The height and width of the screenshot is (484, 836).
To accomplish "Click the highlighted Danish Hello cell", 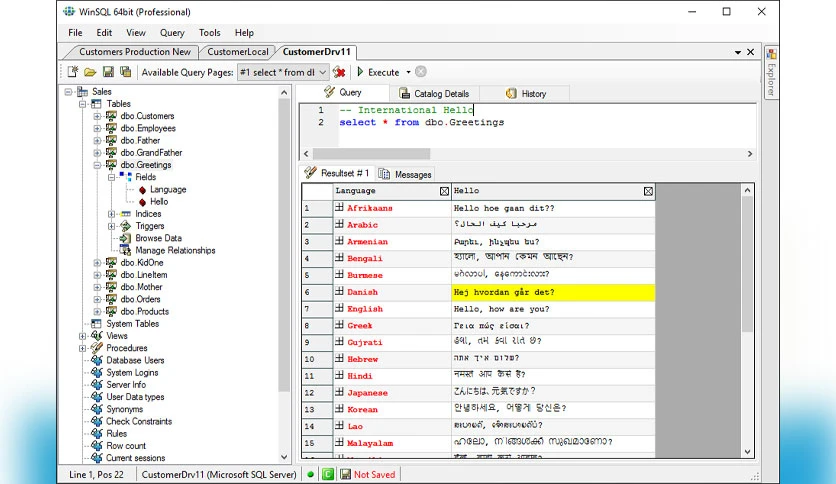I will click(x=553, y=292).
